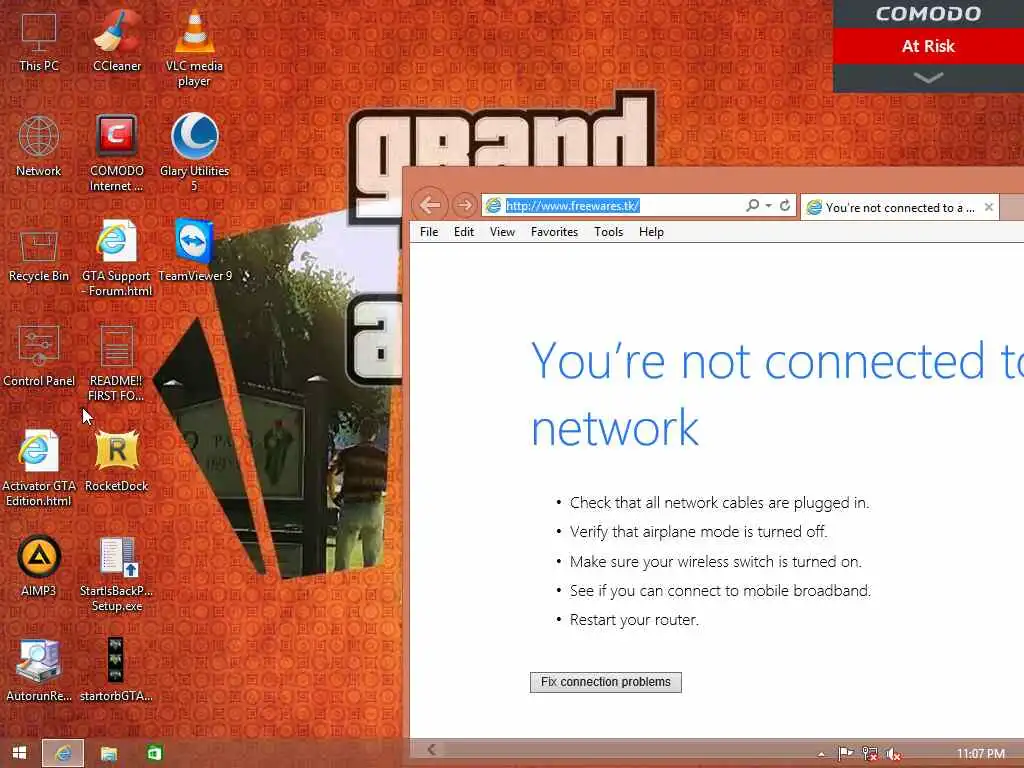1024x768 pixels.
Task: Expand the COMODO widget chevron
Action: coord(928,78)
